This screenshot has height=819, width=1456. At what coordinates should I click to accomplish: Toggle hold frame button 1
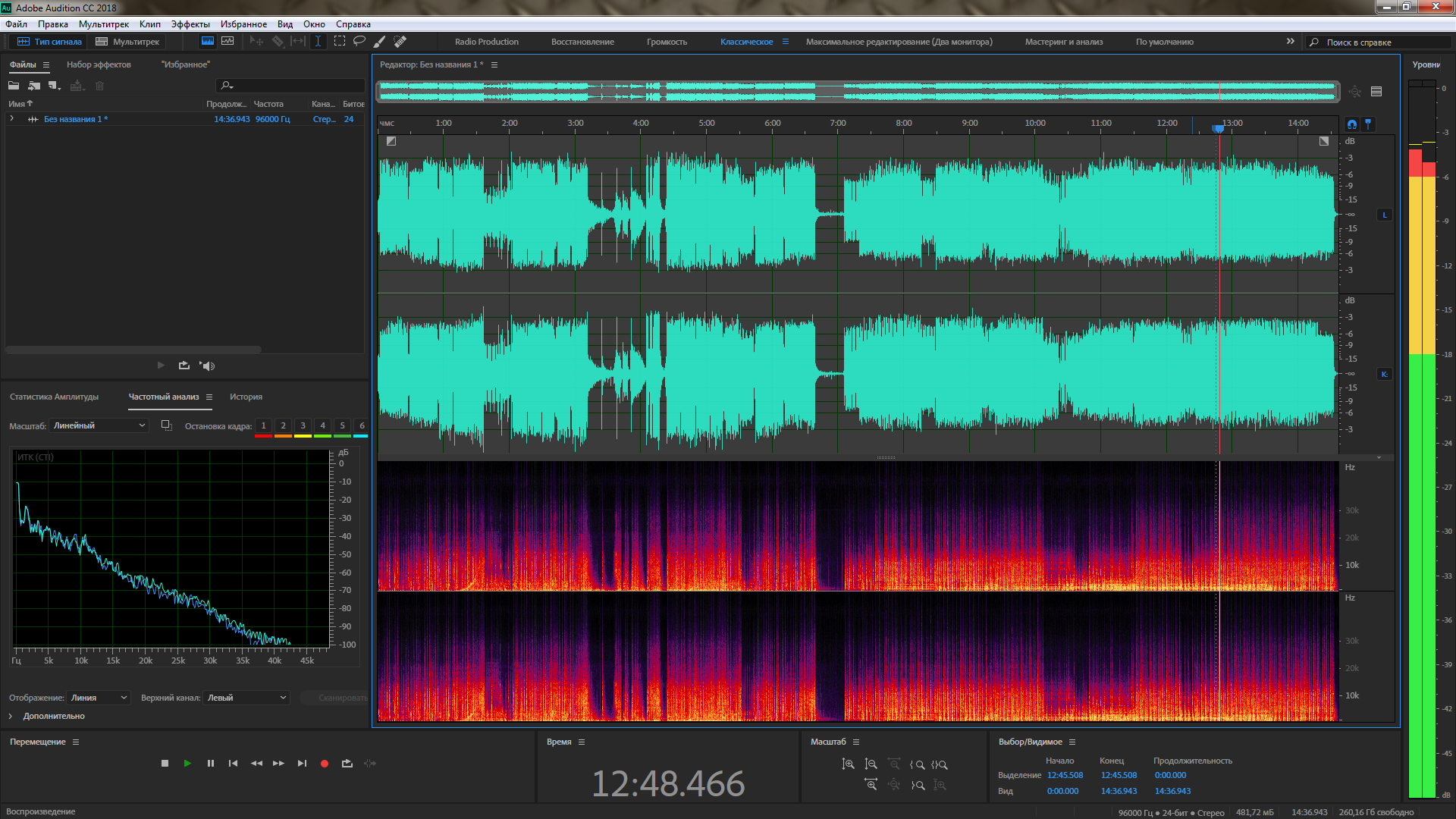click(x=263, y=426)
